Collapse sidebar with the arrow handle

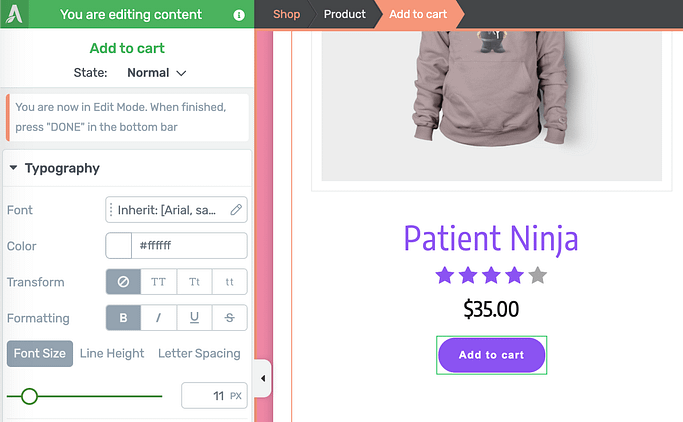click(x=263, y=378)
